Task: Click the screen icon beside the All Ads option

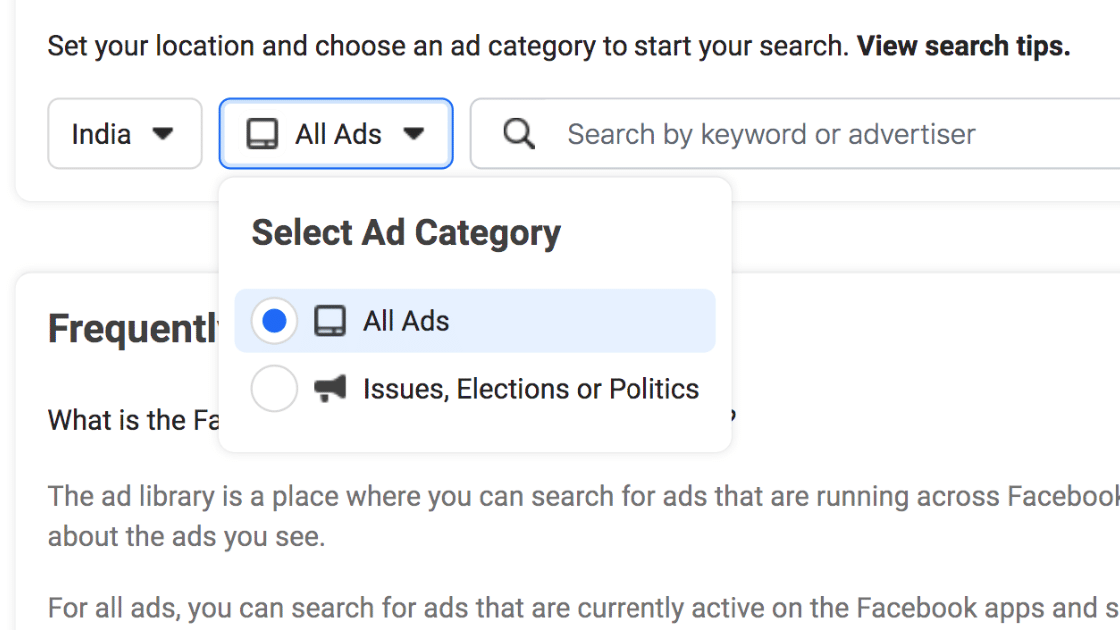Action: 328,320
